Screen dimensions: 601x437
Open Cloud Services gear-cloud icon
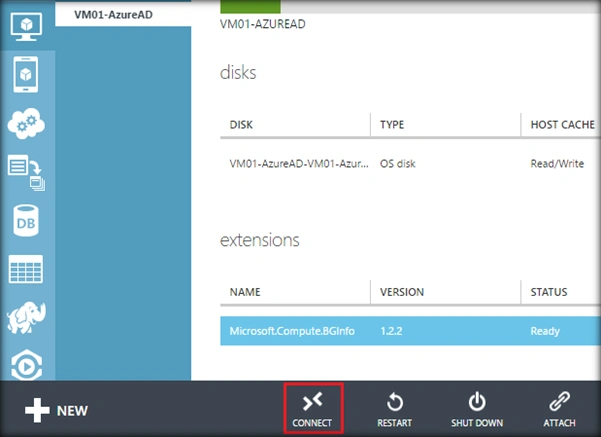pos(26,123)
